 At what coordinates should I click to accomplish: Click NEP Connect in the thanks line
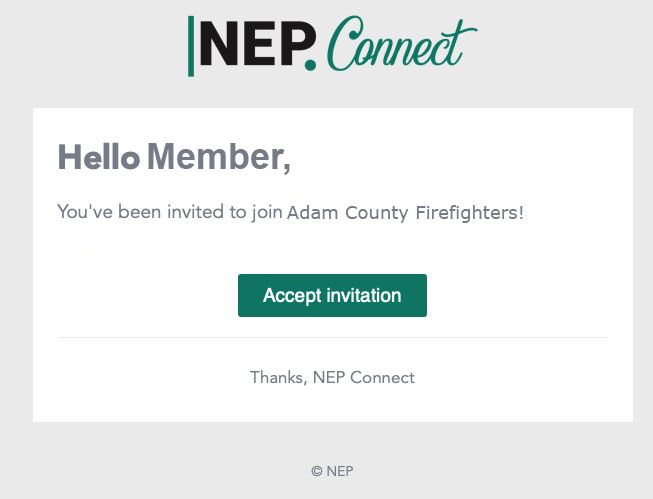tap(364, 377)
